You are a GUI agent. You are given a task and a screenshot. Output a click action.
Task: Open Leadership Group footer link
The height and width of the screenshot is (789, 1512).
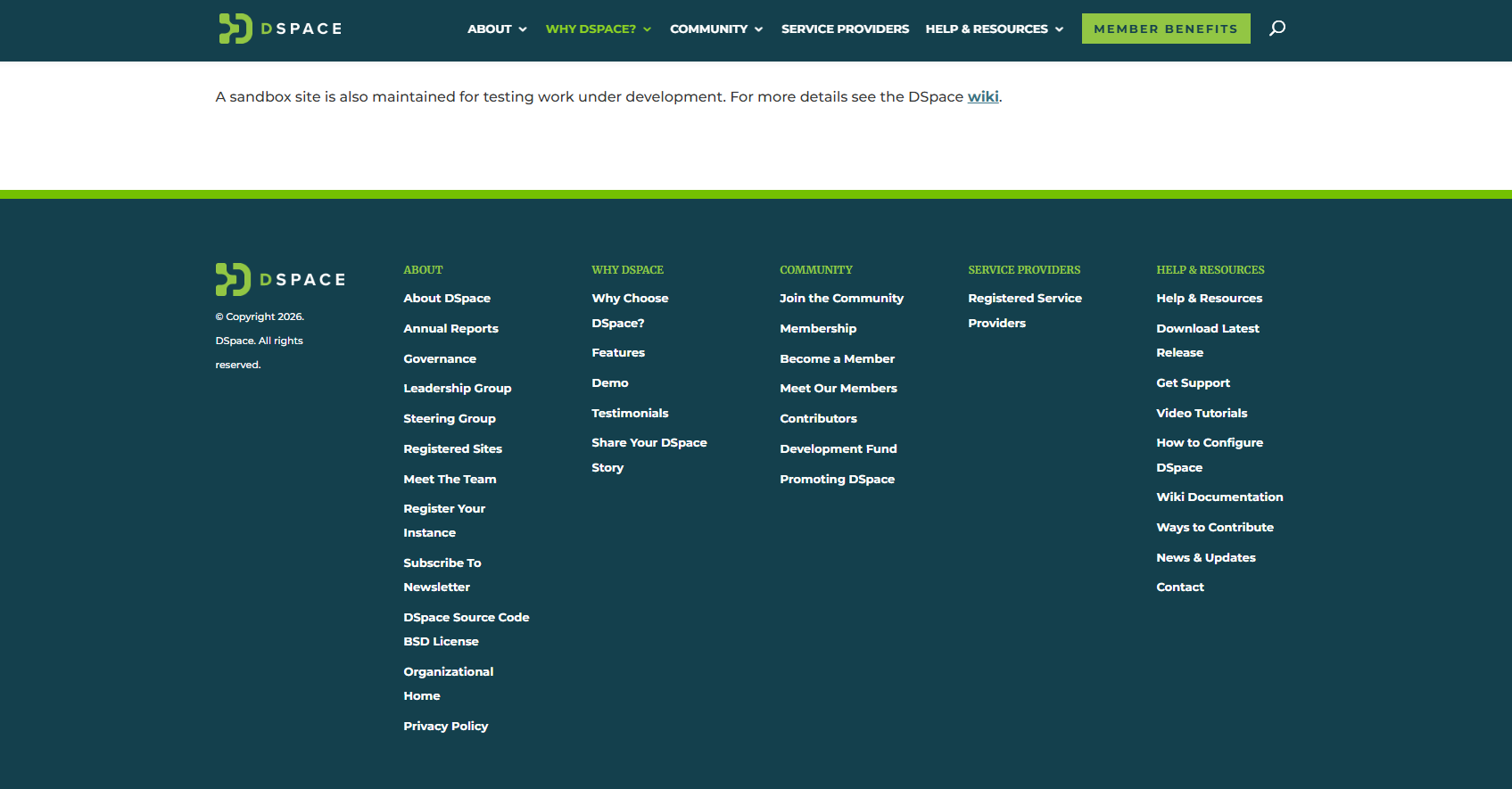pos(457,388)
